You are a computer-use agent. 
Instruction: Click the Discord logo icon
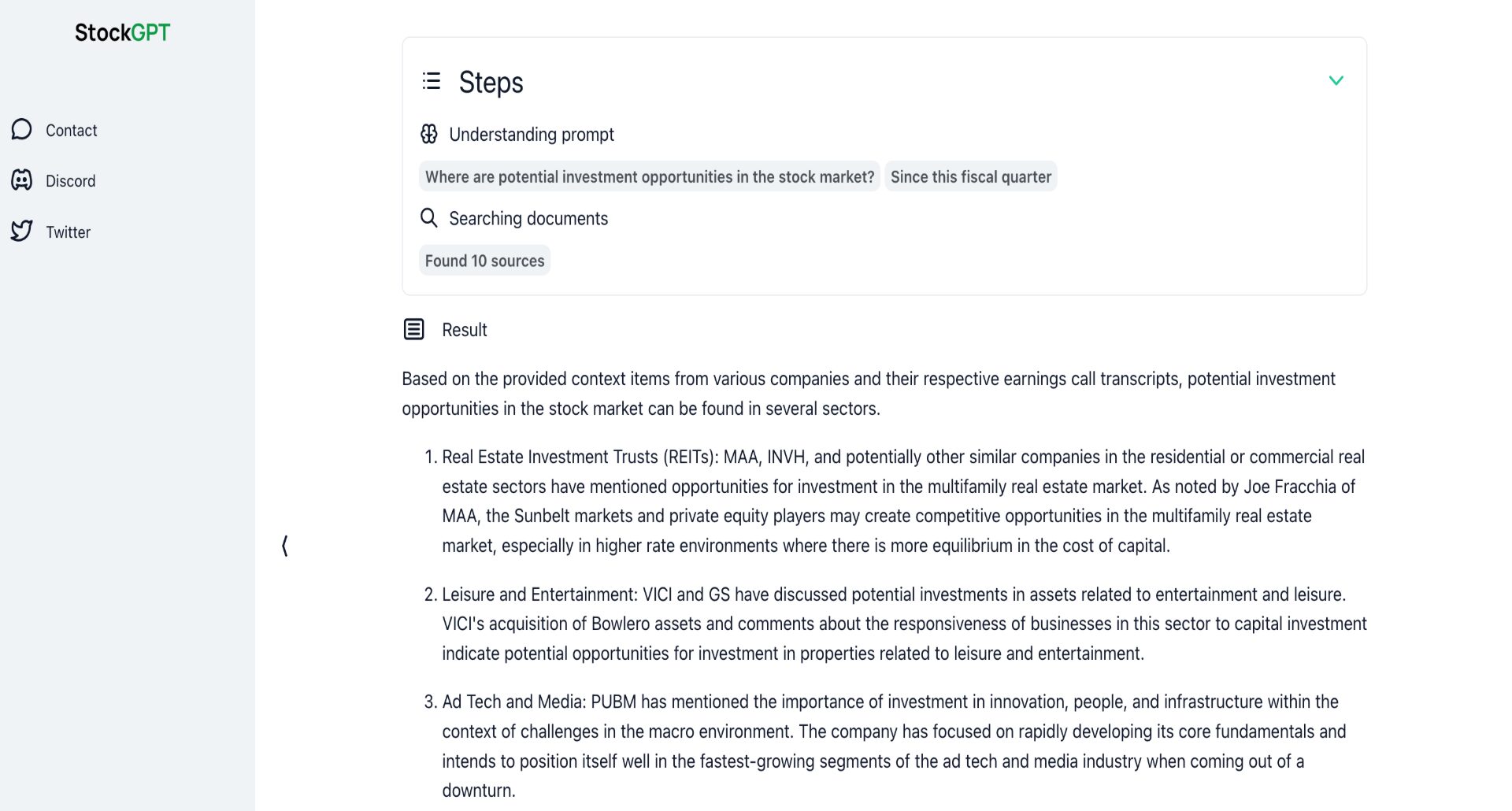pyautogui.click(x=22, y=180)
